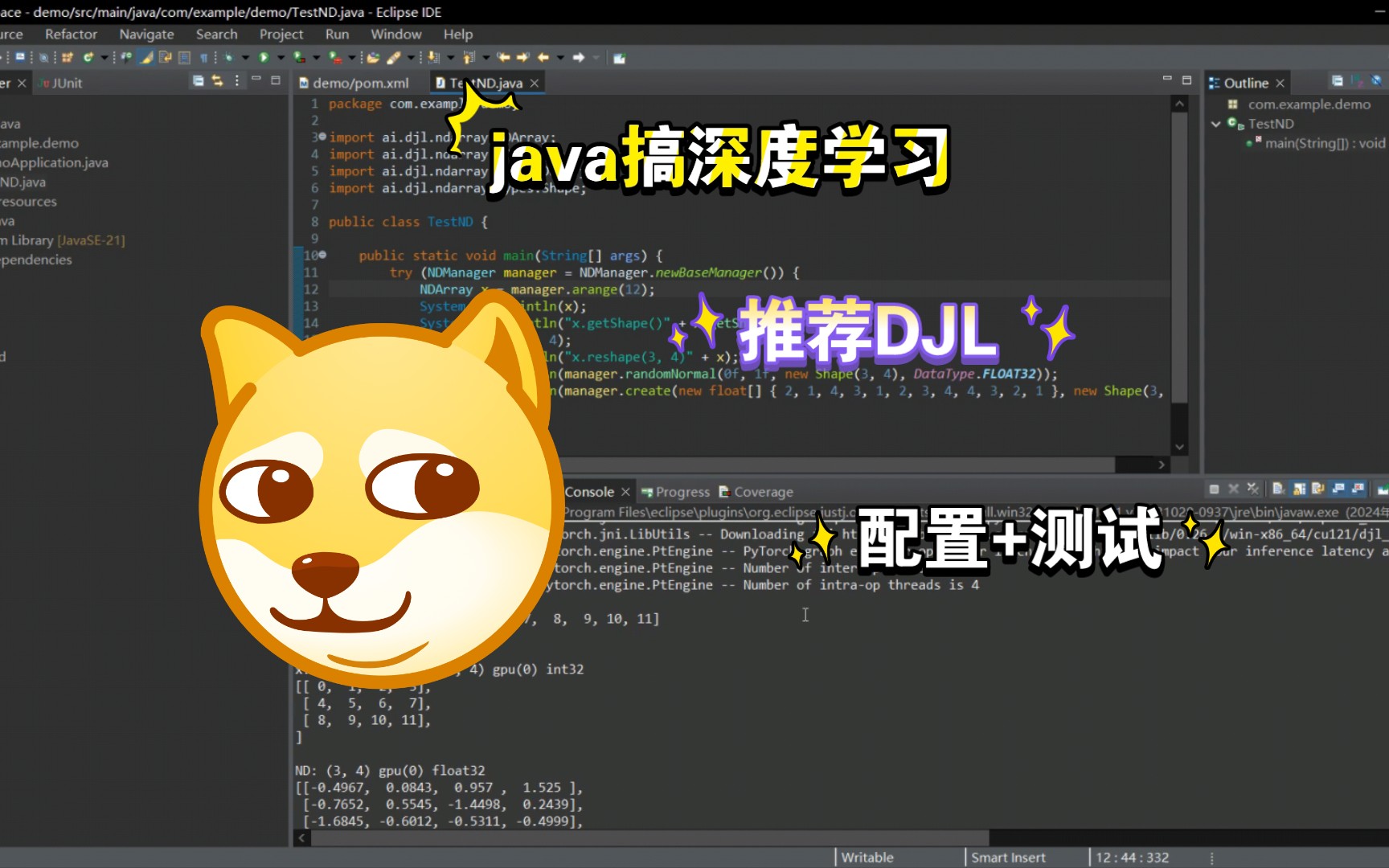Viewport: 1389px width, 868px height.
Task: Minimize the Package Explorer panel
Action: pyautogui.click(x=256, y=80)
